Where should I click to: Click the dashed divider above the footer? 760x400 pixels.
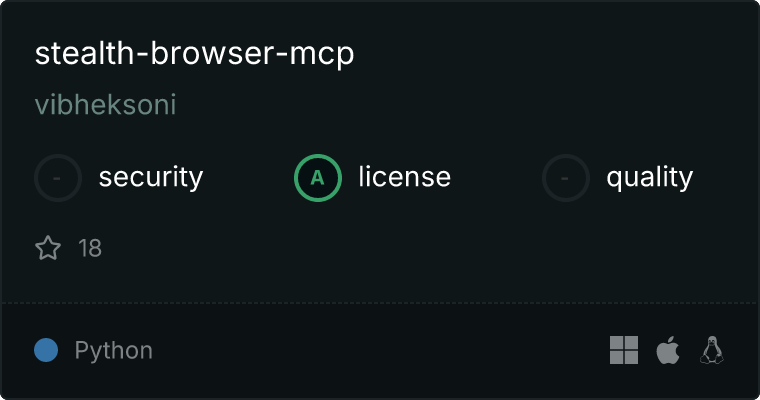point(380,303)
